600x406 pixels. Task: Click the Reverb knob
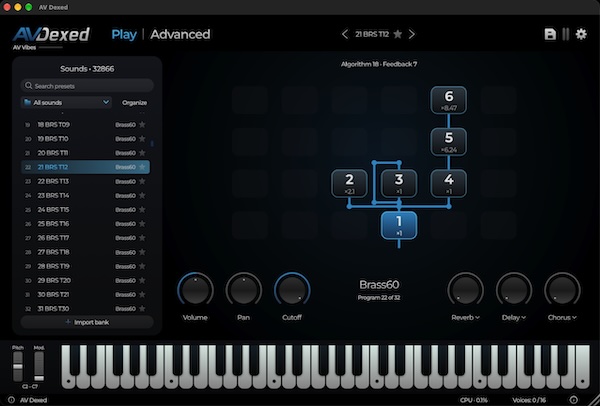coord(465,290)
